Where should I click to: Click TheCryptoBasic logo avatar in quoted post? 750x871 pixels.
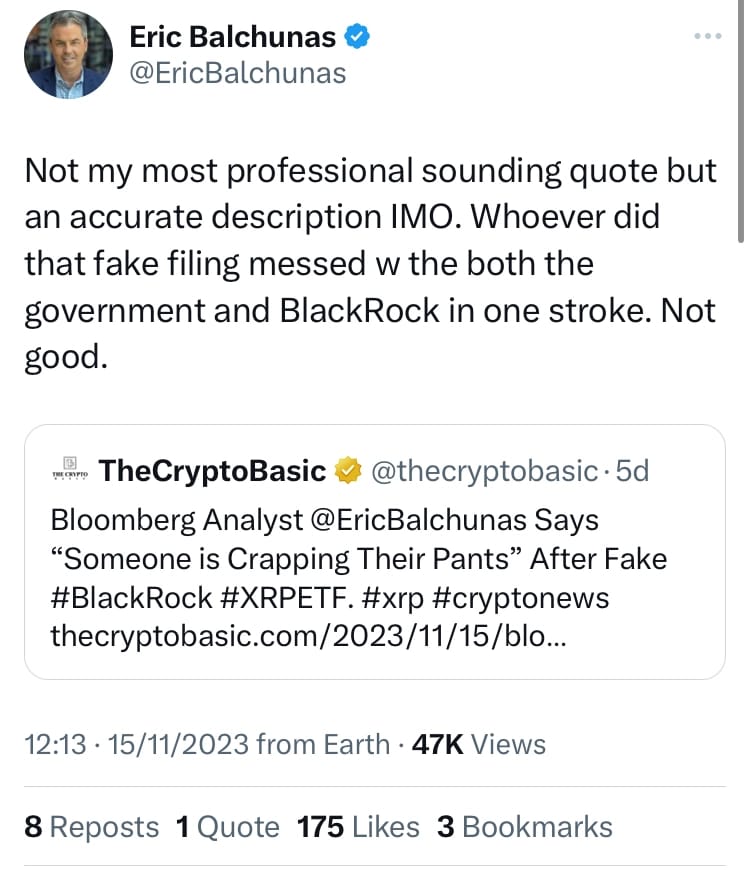(x=70, y=470)
